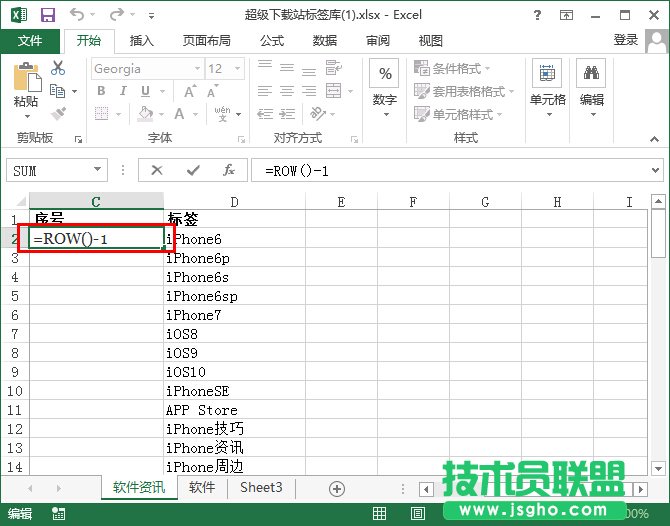
Task: Open Quick Access Toolbar customization arrow
Action: pos(151,16)
